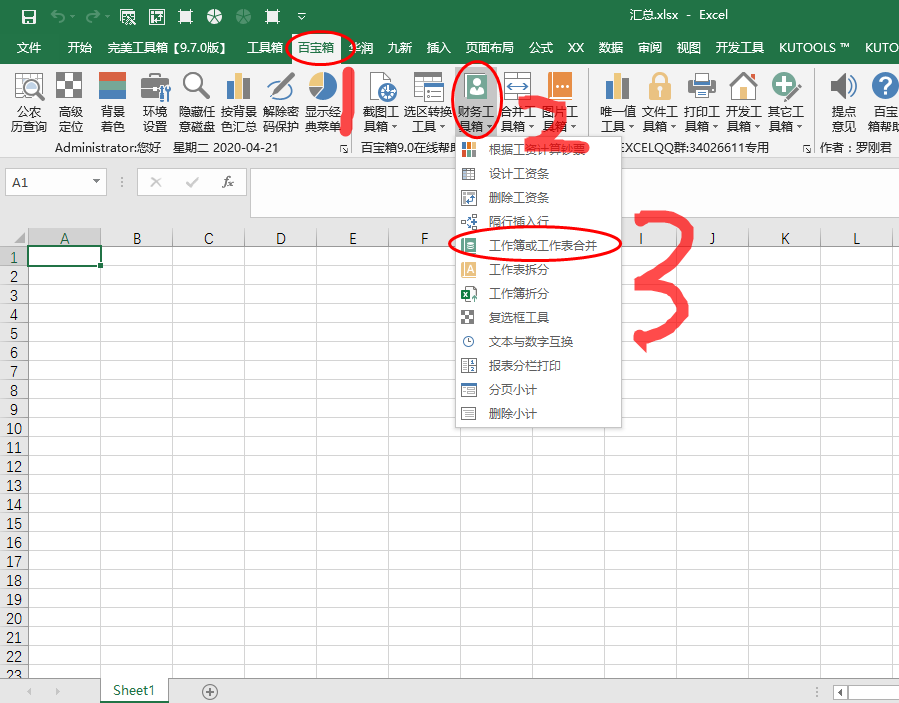
Task: Switch to the 数据 tab
Action: tap(611, 48)
